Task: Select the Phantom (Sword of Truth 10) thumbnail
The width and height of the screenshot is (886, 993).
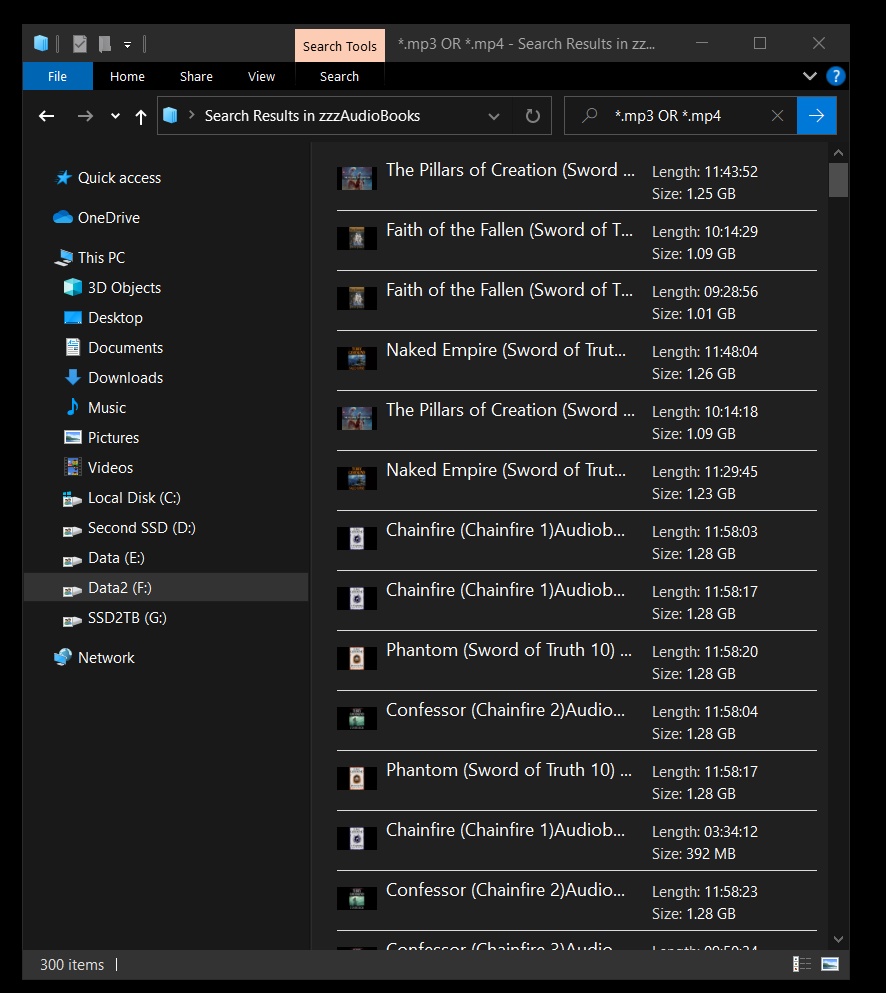Action: click(357, 658)
